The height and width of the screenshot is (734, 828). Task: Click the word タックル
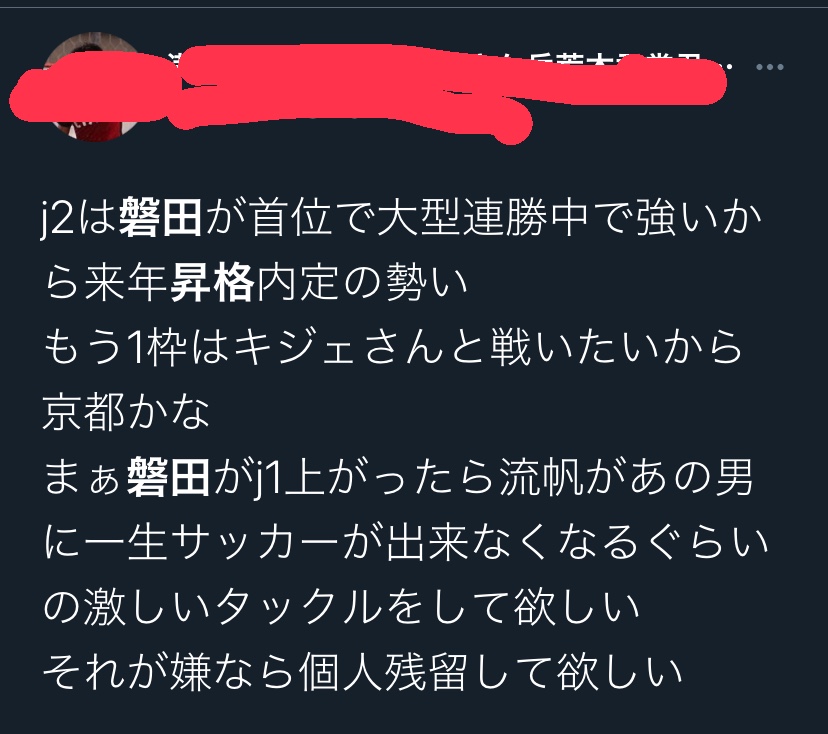(297, 607)
